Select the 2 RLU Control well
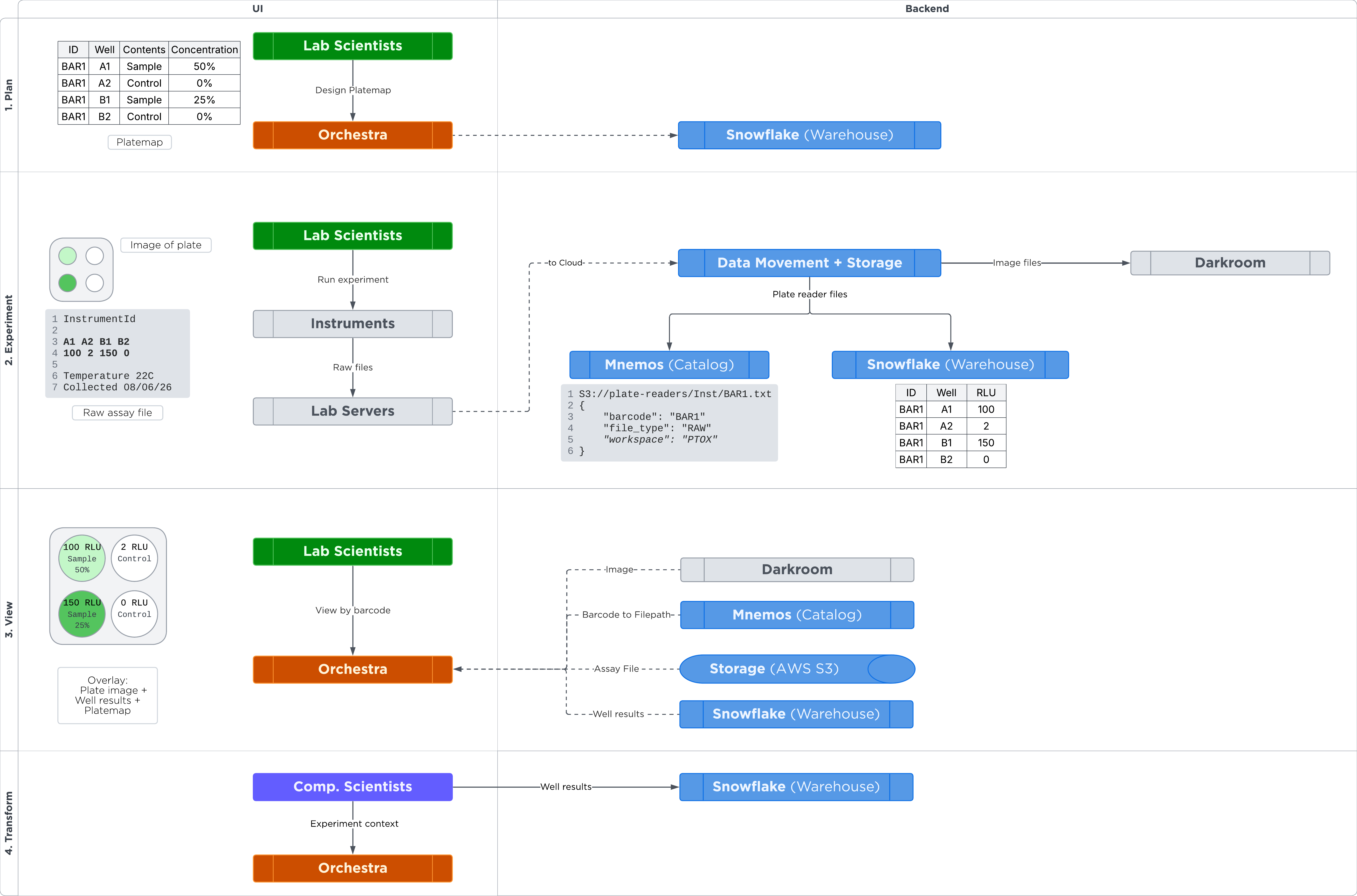 (x=134, y=558)
